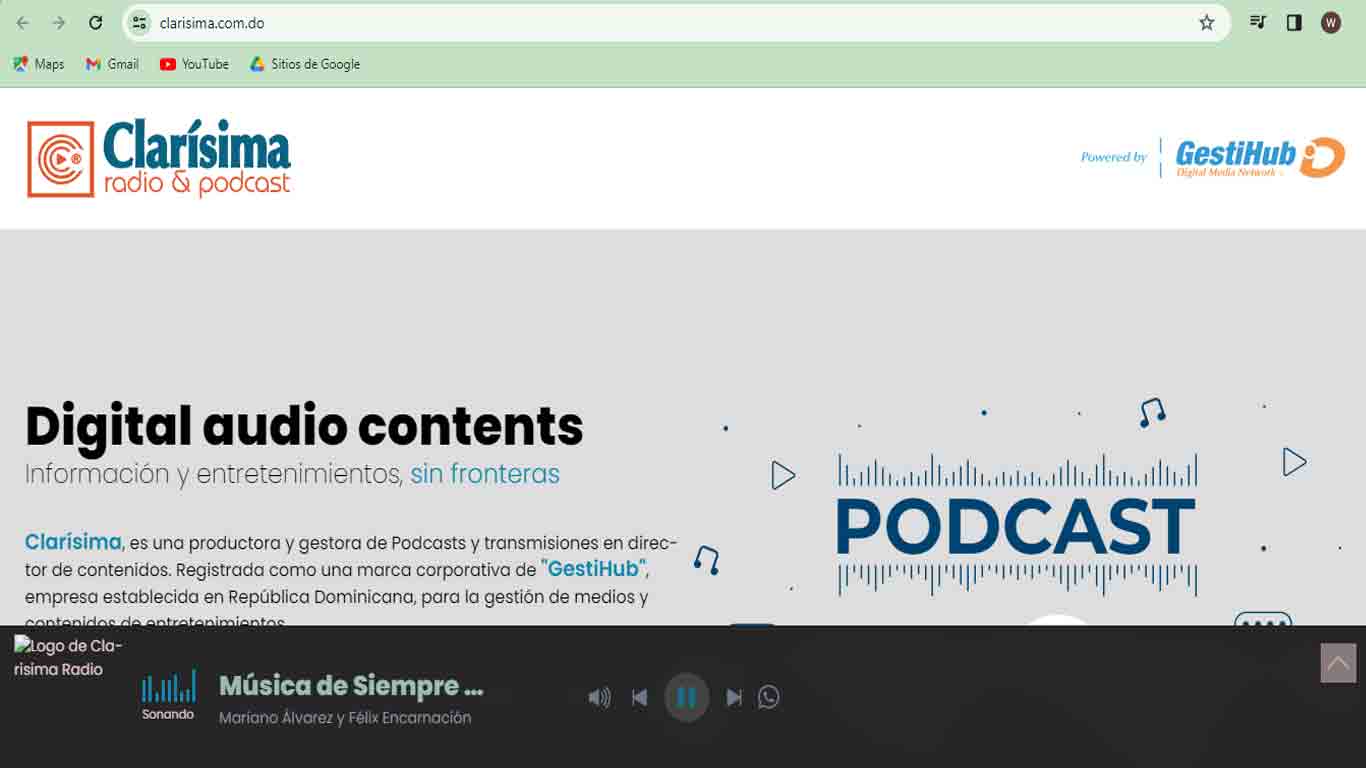Skip to previous track in player
Viewport: 1366px width, 768px height.
640,698
